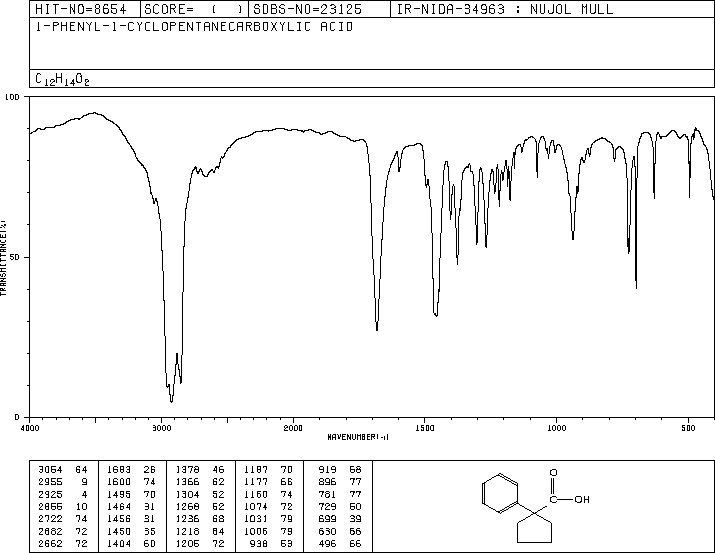The width and height of the screenshot is (715, 553).
Task: Select peak table entry 729
Action: click(340, 506)
